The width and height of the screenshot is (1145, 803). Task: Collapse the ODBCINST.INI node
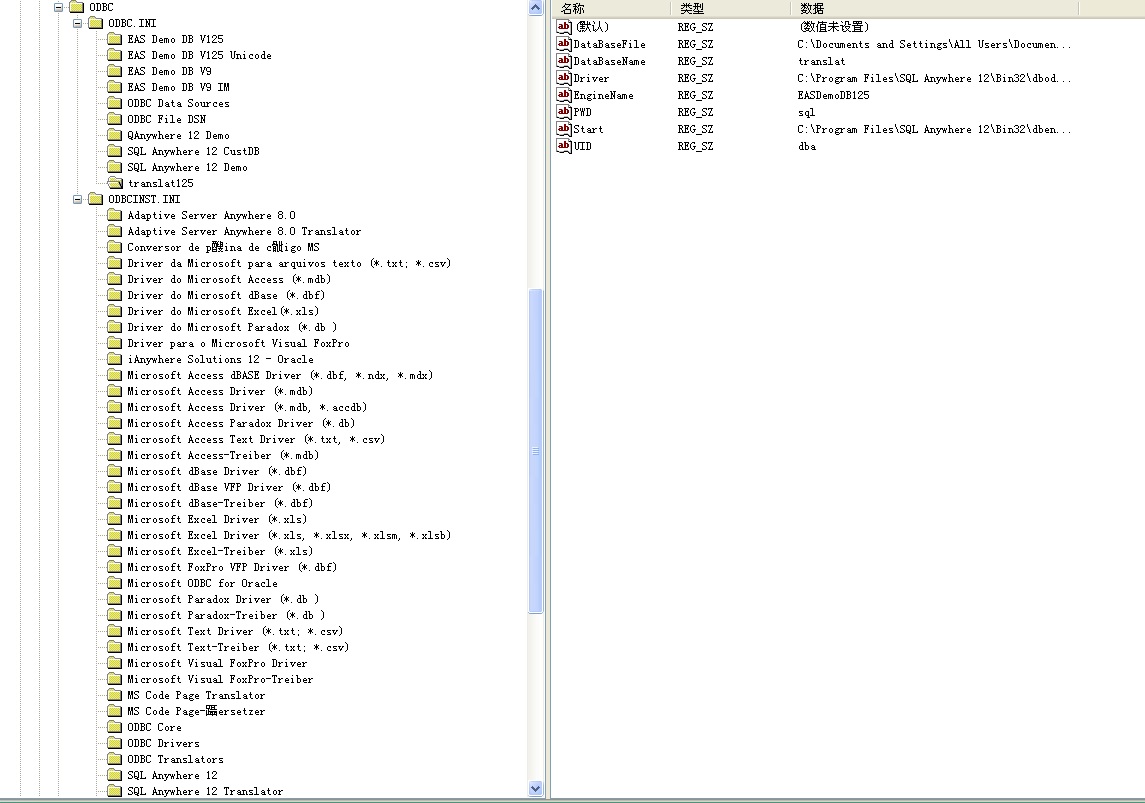tap(77, 199)
